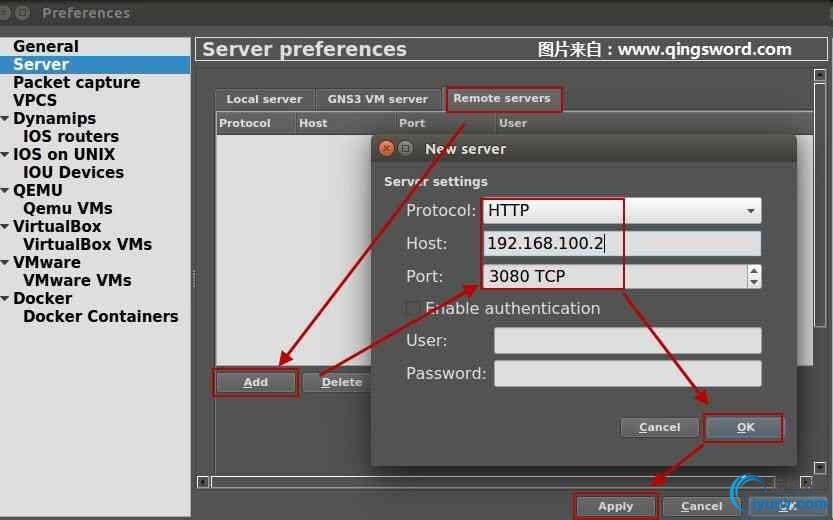Click horizontal scrollbar left arrow
This screenshot has height=520, width=833.
point(202,482)
